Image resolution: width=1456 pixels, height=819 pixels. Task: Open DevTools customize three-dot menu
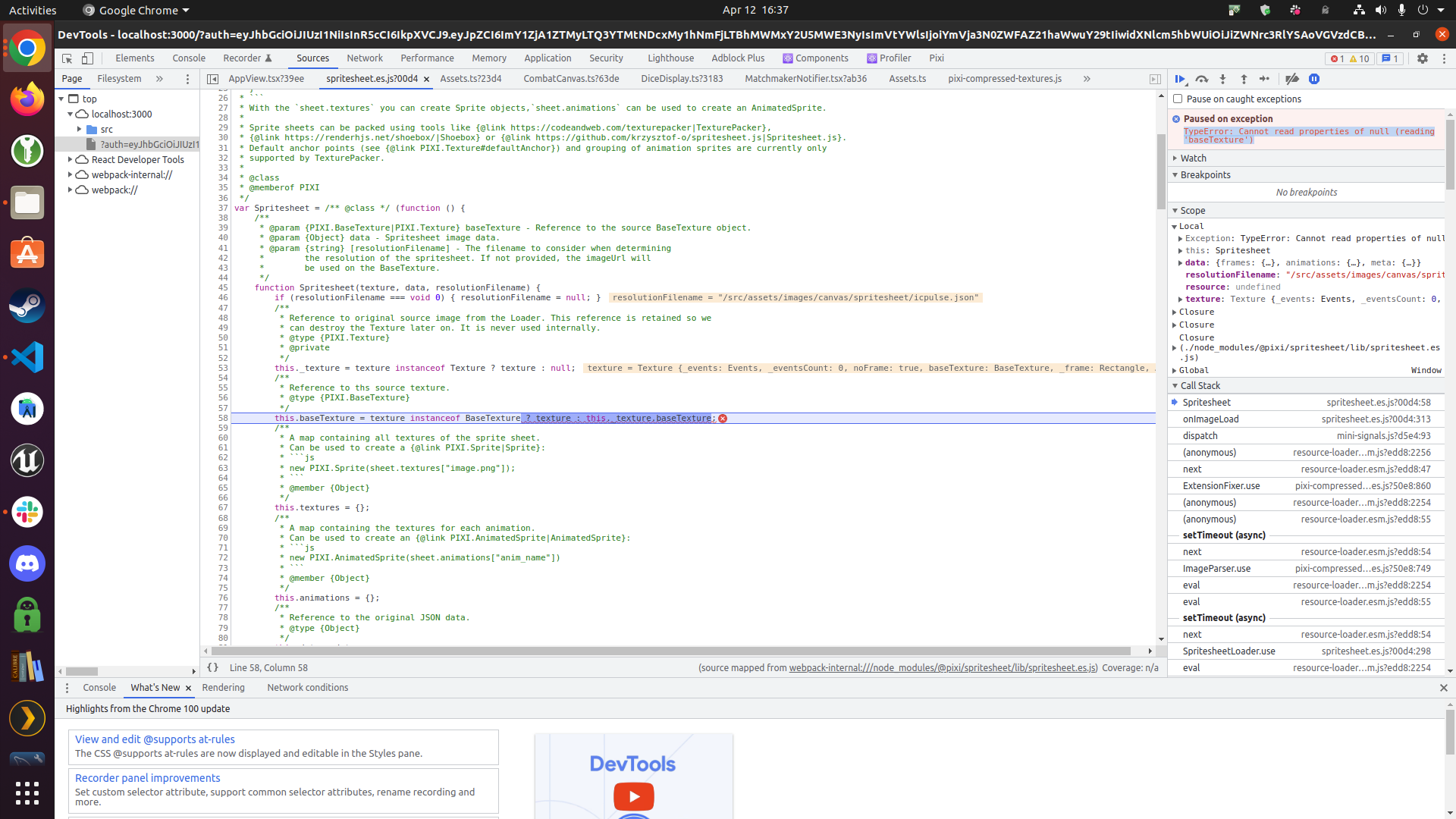tap(1444, 58)
